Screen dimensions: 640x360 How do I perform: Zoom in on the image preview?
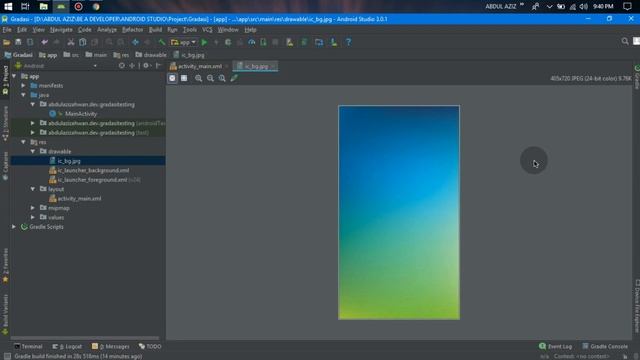[198, 78]
